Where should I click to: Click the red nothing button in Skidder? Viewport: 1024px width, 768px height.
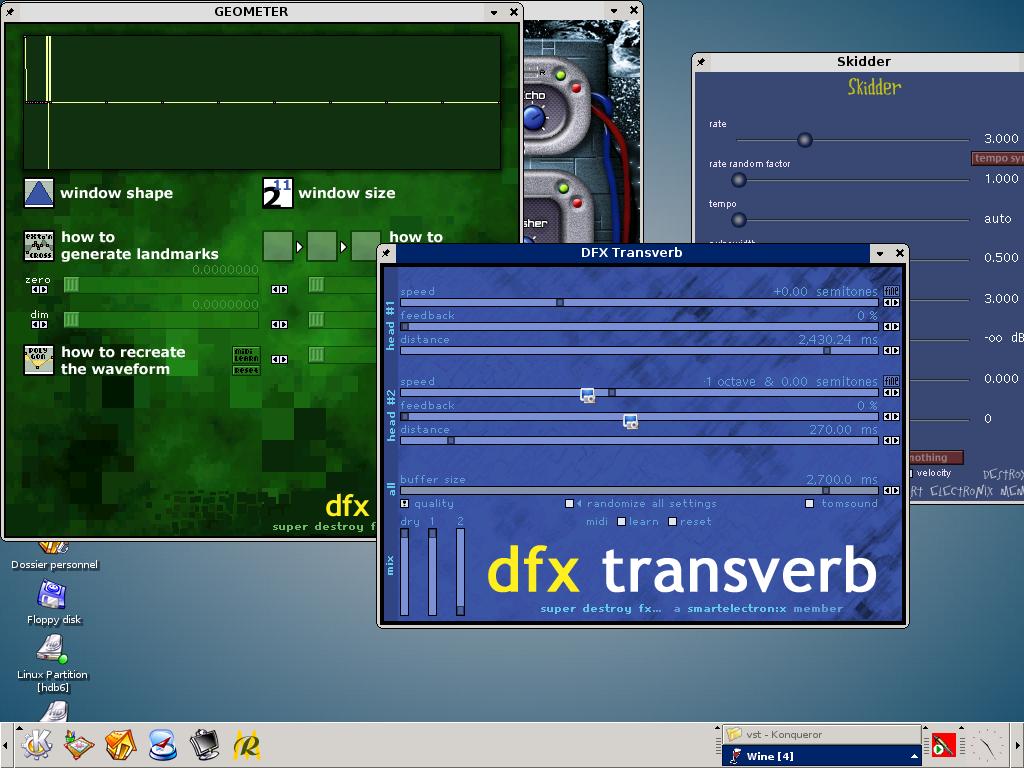[936, 458]
